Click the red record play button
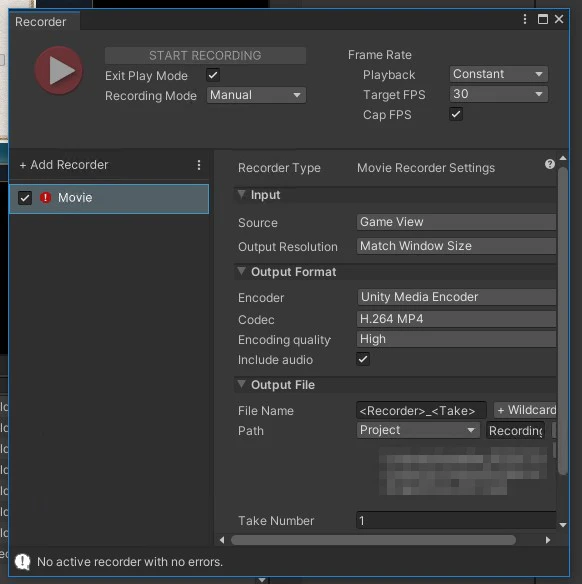 point(59,70)
